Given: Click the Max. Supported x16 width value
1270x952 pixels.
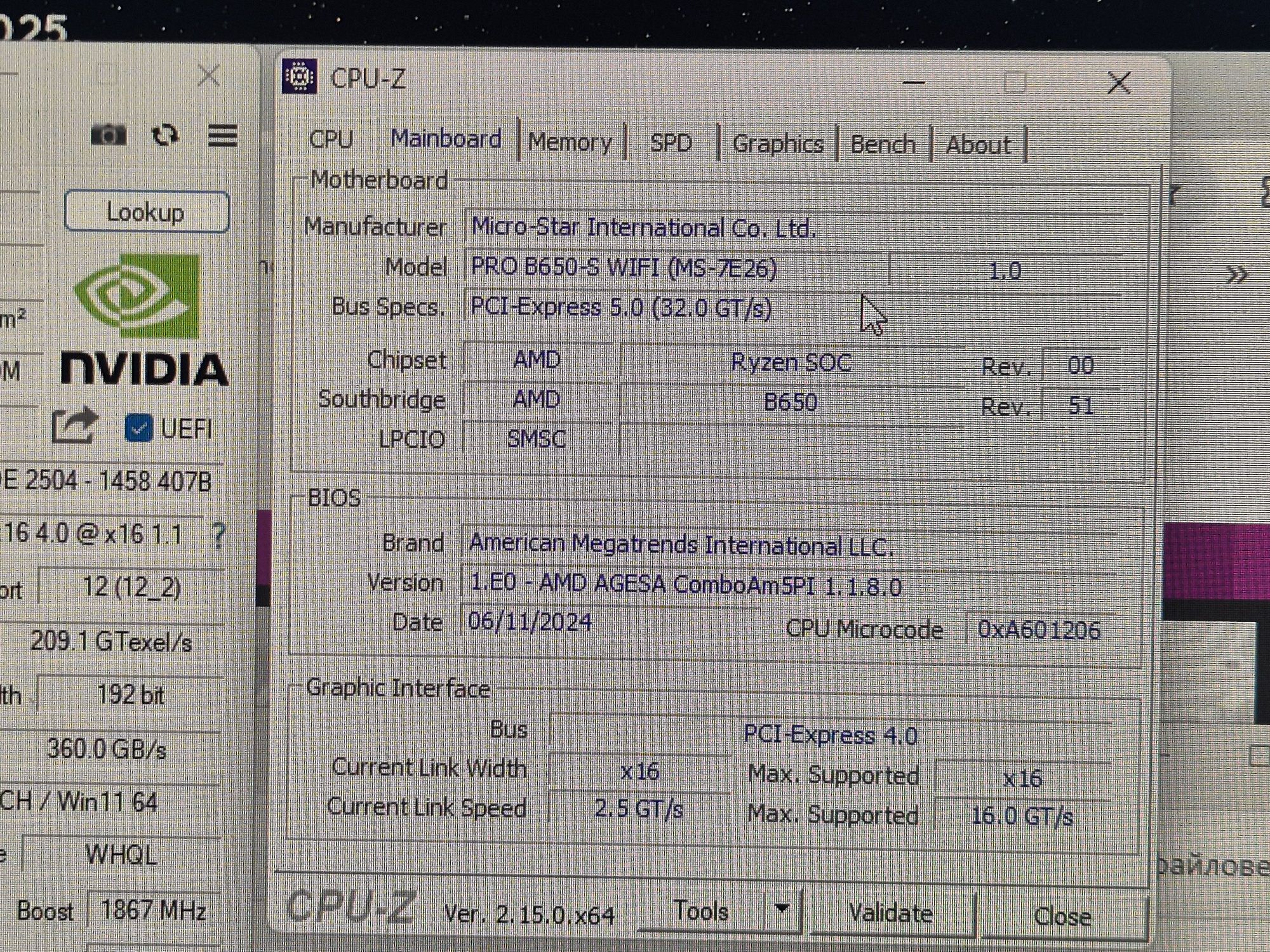Looking at the screenshot, I should pyautogui.click(x=1022, y=777).
